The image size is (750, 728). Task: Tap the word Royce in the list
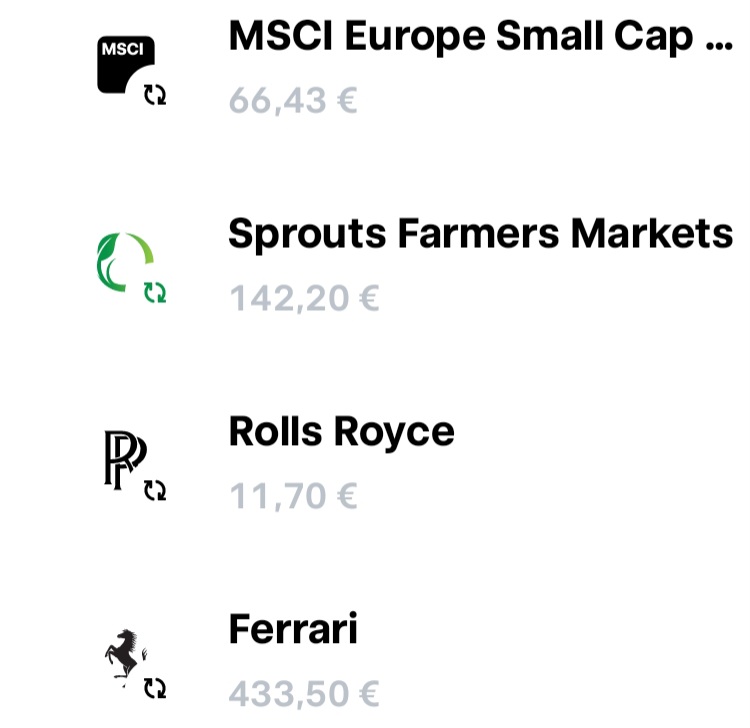tap(394, 433)
